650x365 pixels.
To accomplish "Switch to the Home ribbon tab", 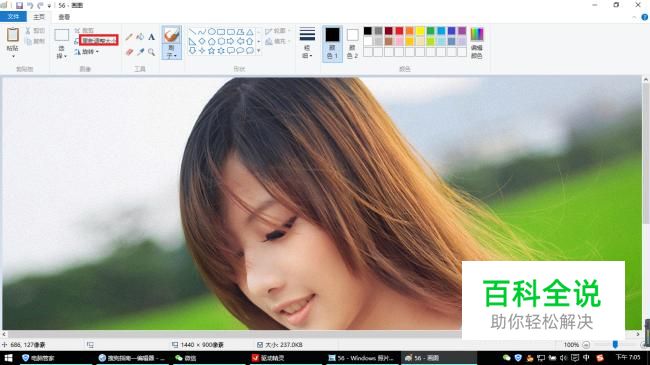I will (x=39, y=17).
